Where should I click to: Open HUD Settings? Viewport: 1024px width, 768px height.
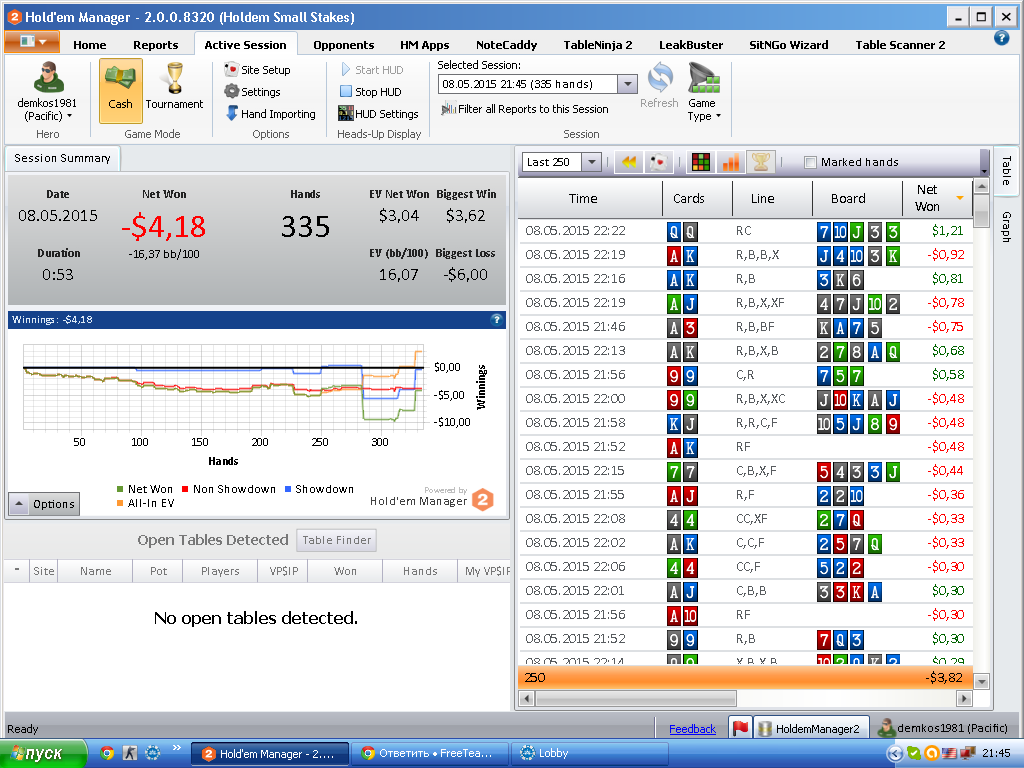(378, 114)
